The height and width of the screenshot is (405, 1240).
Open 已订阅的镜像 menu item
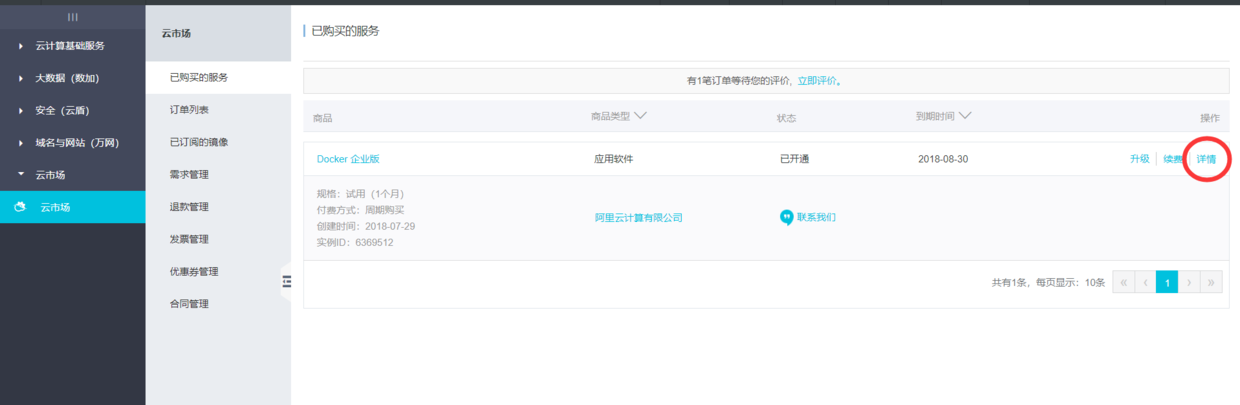tap(199, 142)
